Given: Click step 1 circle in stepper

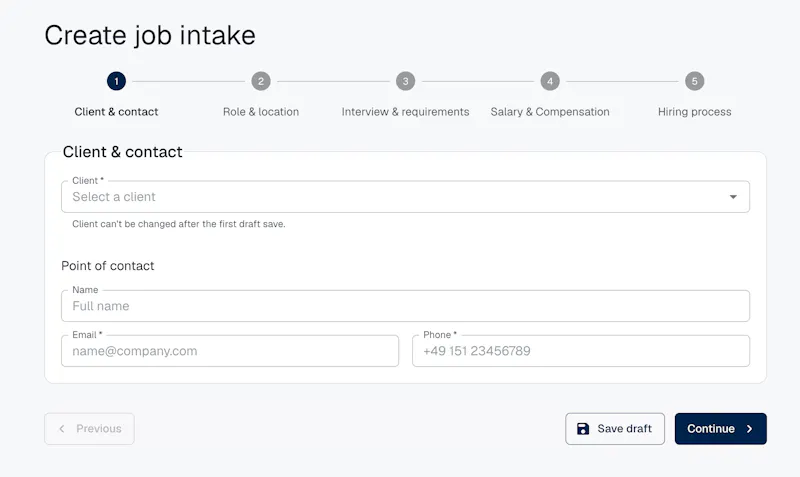Looking at the screenshot, I should (116, 81).
